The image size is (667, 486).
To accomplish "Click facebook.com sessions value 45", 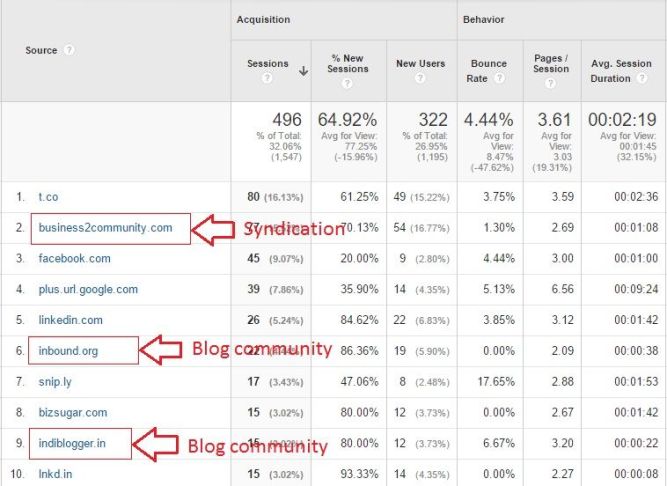I will pyautogui.click(x=253, y=258).
